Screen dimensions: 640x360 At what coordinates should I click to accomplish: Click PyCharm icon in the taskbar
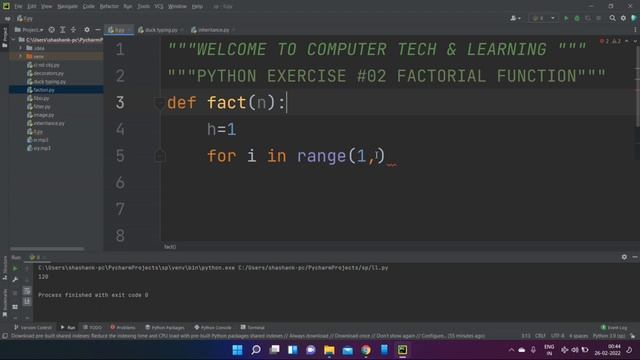[x=402, y=350]
